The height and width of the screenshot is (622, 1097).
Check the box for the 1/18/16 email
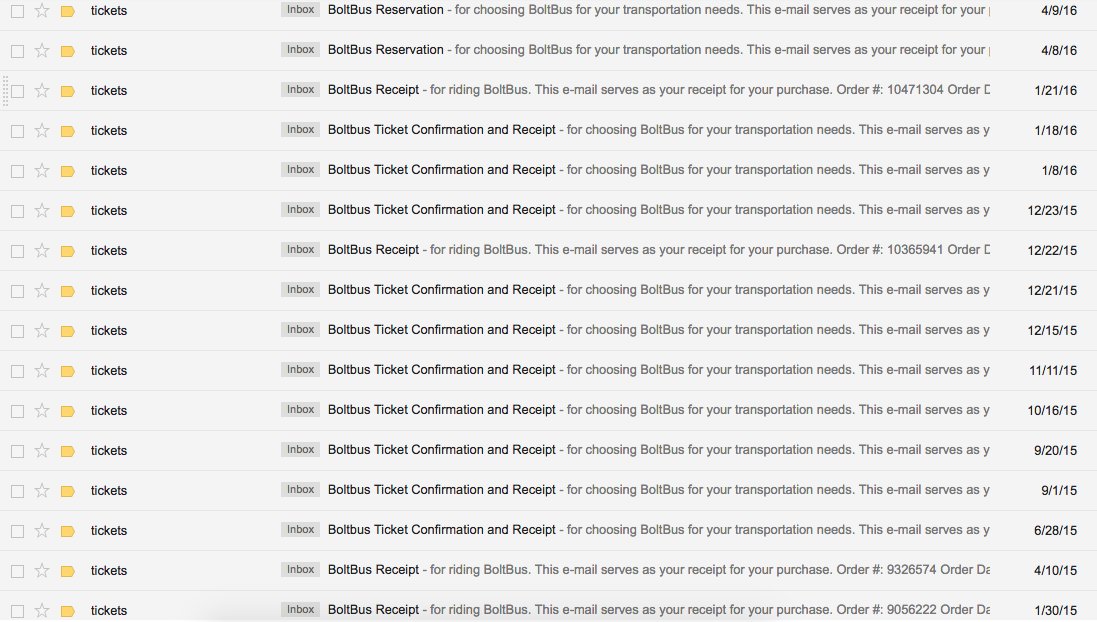tap(17, 131)
